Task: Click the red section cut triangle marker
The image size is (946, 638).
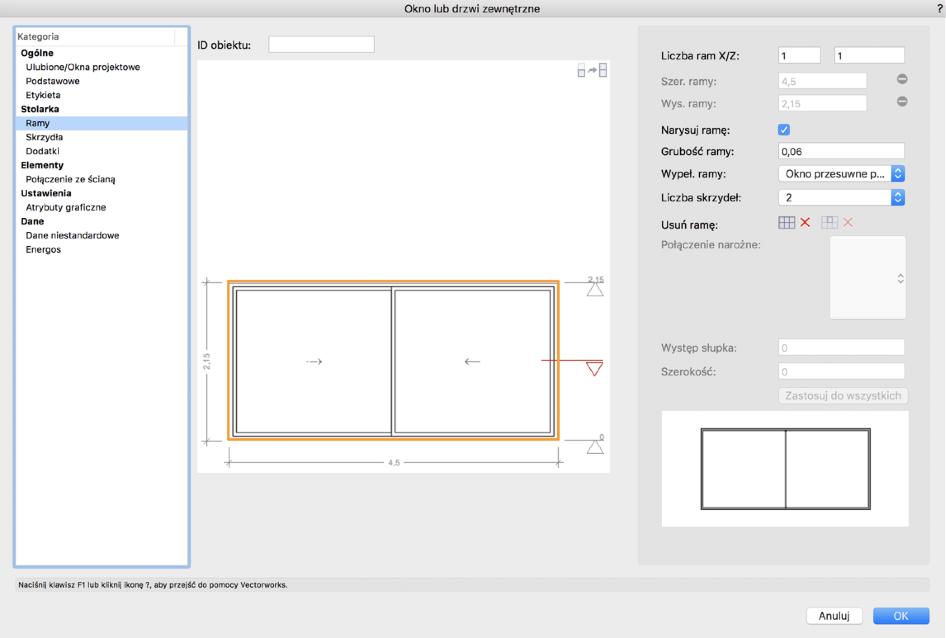Action: point(594,368)
